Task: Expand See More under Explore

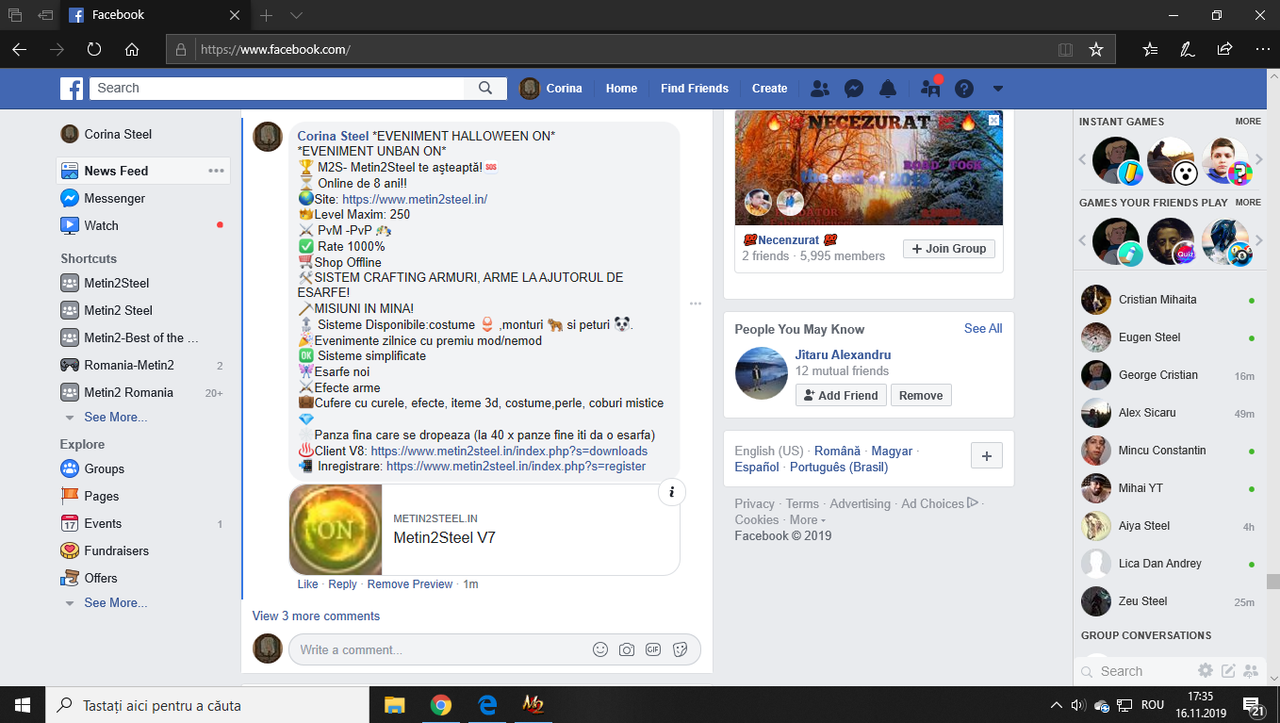Action: pyautogui.click(x=115, y=603)
